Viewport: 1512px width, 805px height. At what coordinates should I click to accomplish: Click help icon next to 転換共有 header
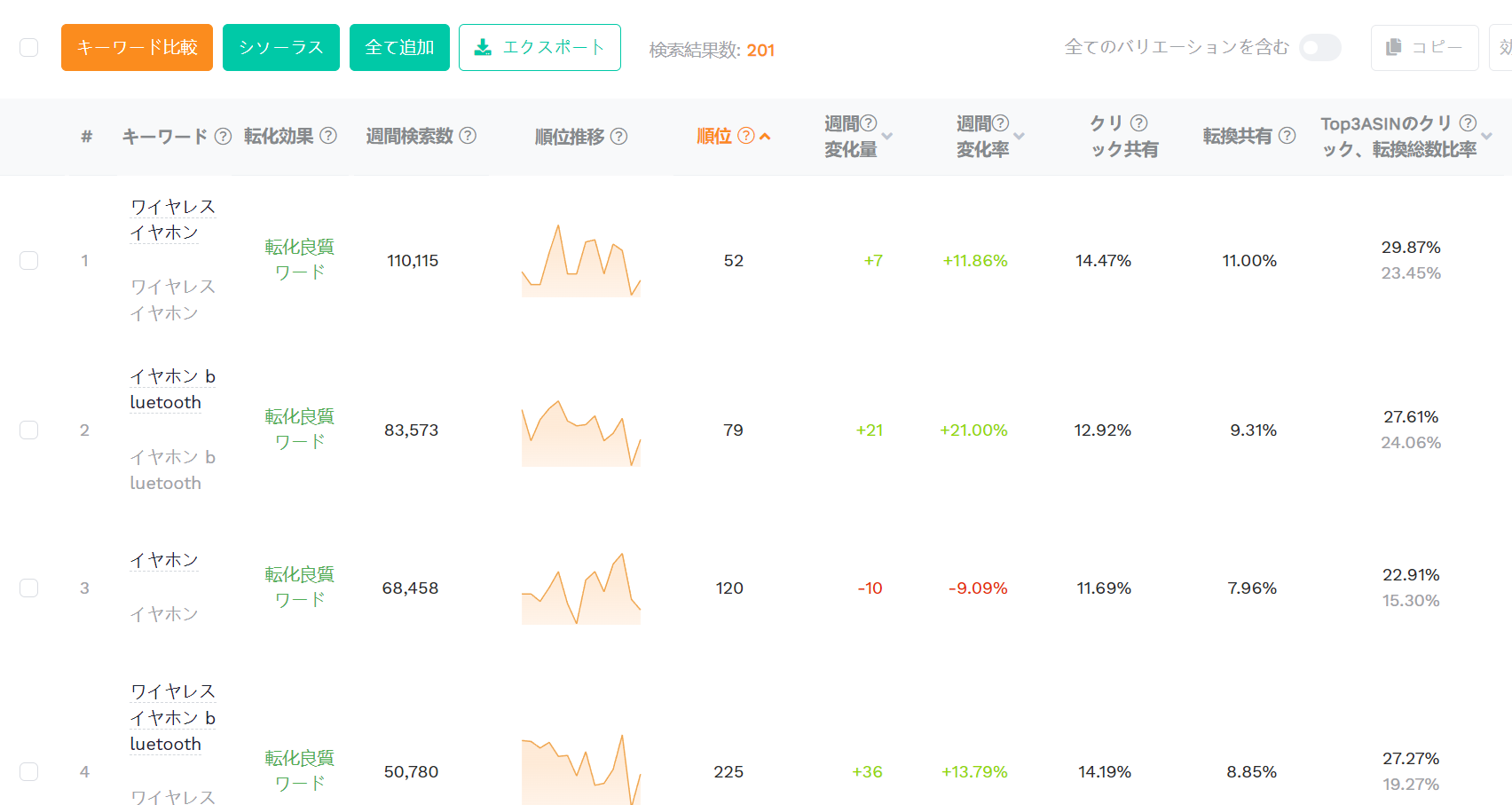click(1287, 136)
